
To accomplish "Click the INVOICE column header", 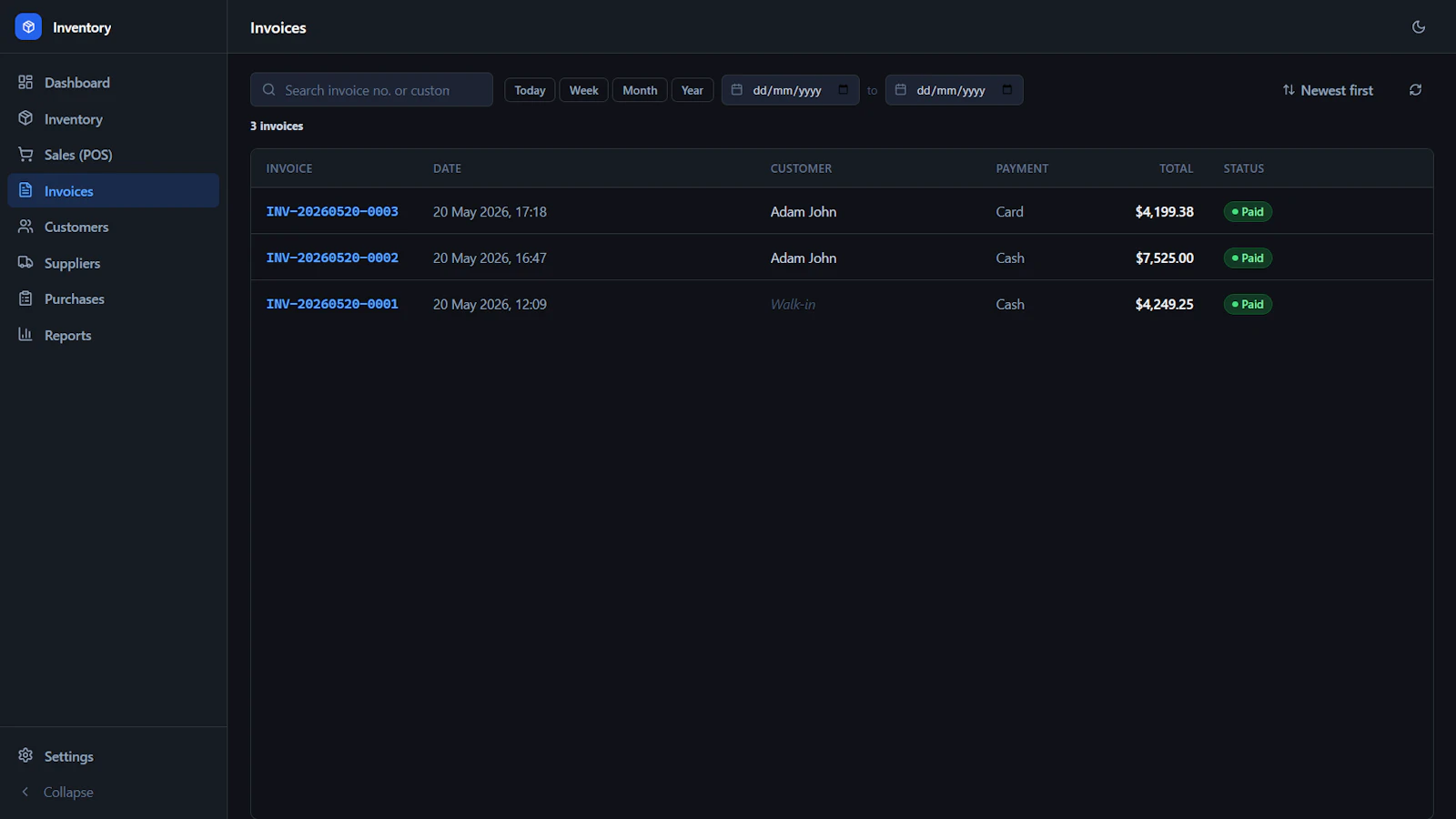I will pyautogui.click(x=289, y=168).
